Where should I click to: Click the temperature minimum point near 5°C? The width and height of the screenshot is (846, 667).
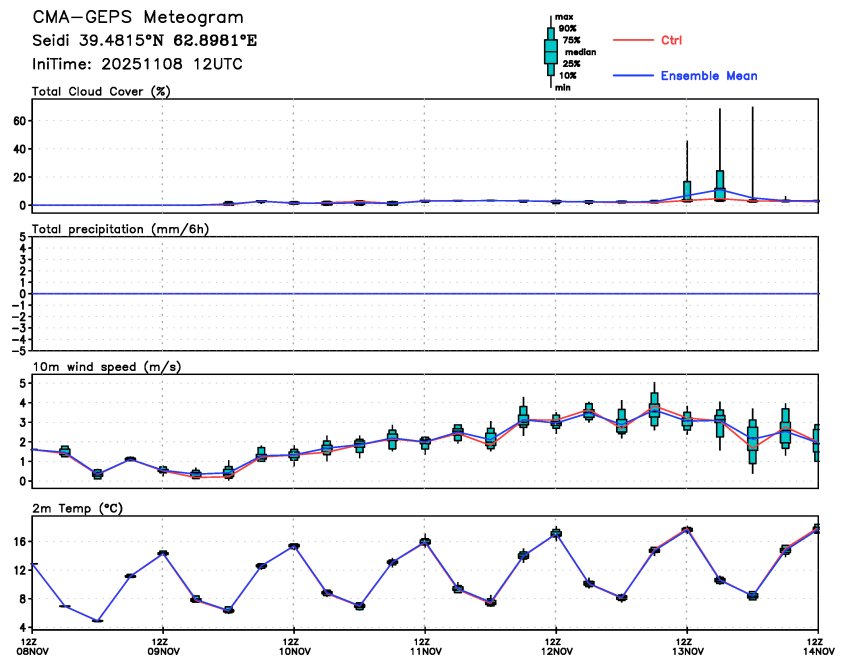click(x=98, y=621)
